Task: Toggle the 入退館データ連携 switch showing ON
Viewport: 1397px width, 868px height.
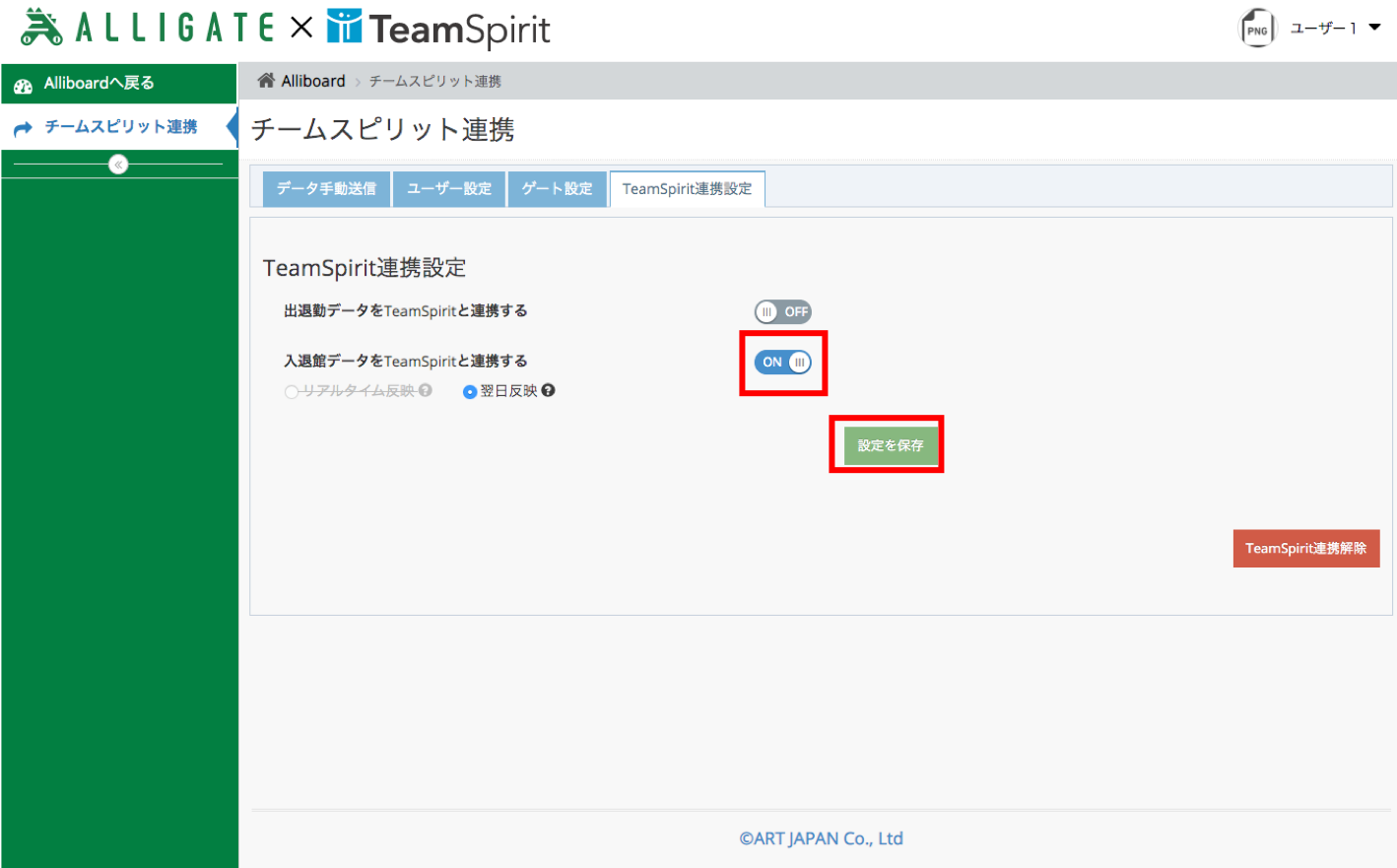Action: pyautogui.click(x=783, y=363)
